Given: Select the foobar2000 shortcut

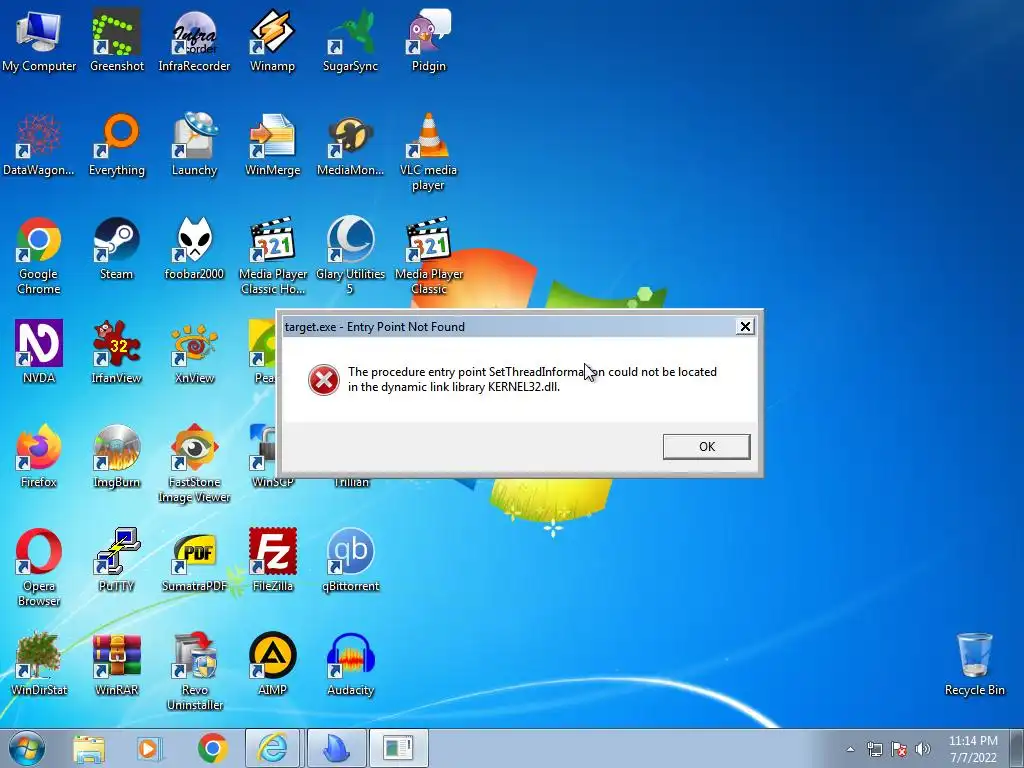Looking at the screenshot, I should 194,248.
